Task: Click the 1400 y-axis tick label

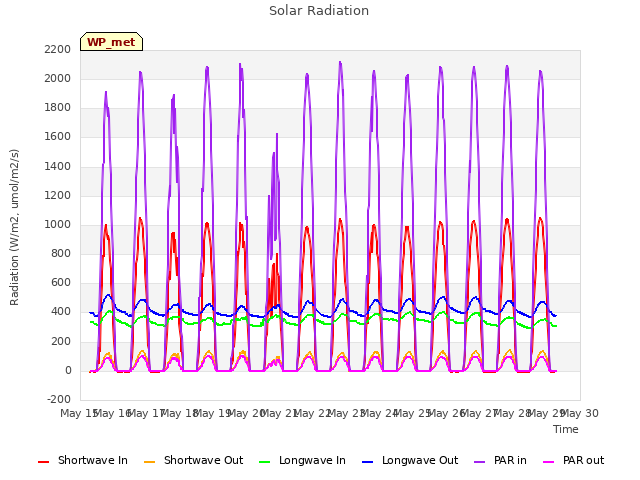Action: [x=58, y=166]
